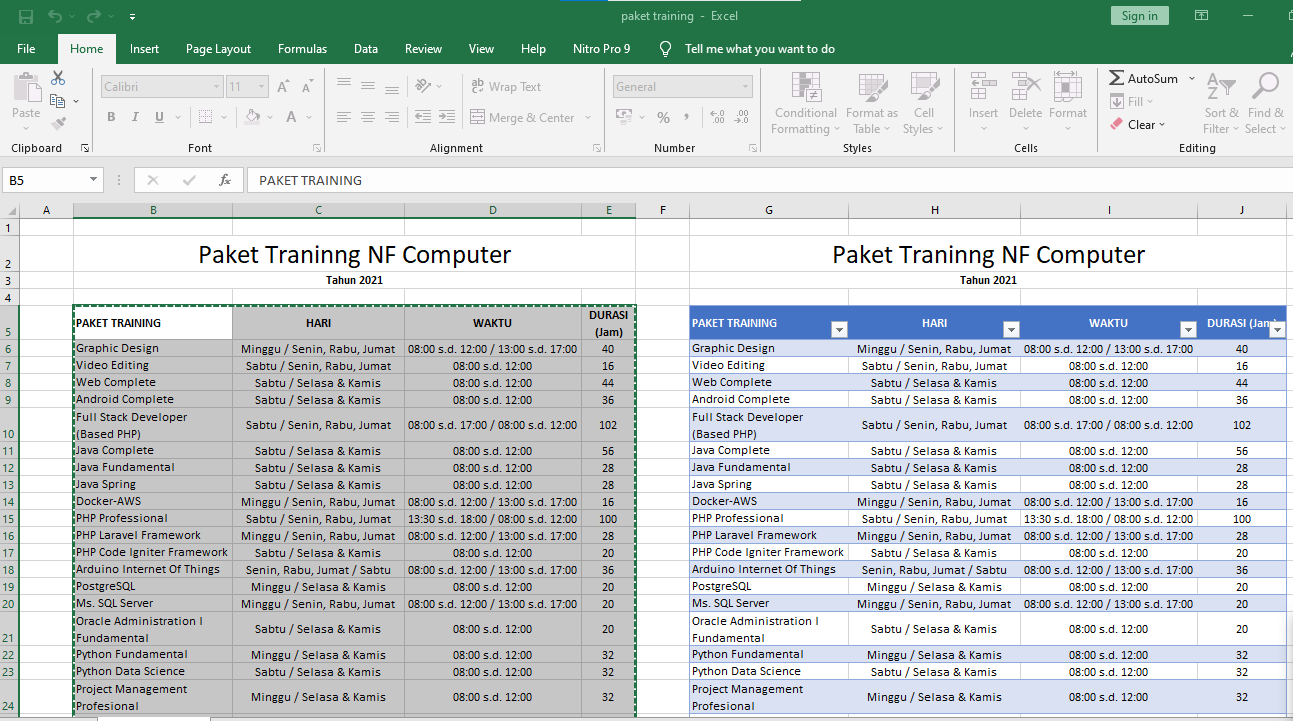Switch to the Formulas ribbon tab
The height and width of the screenshot is (721, 1293).
point(302,48)
